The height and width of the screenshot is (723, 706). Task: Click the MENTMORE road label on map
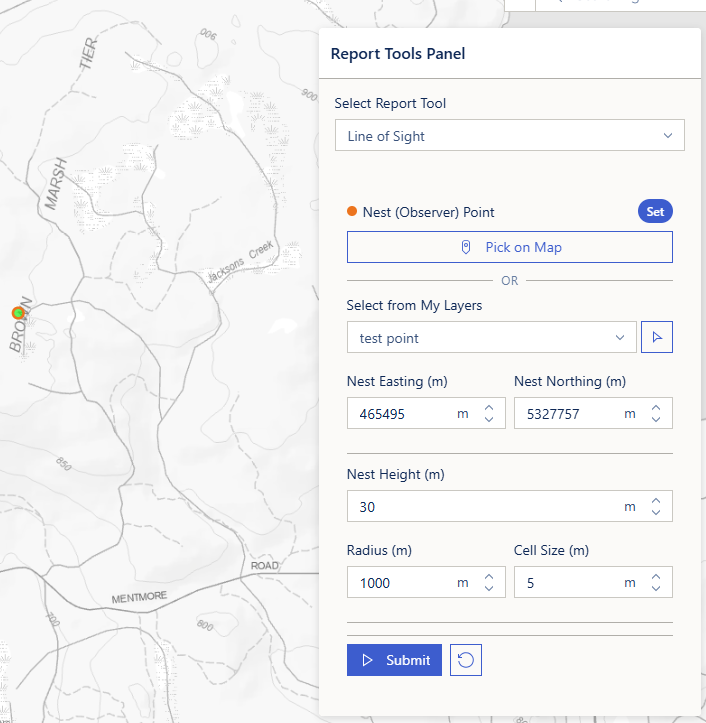tap(139, 597)
